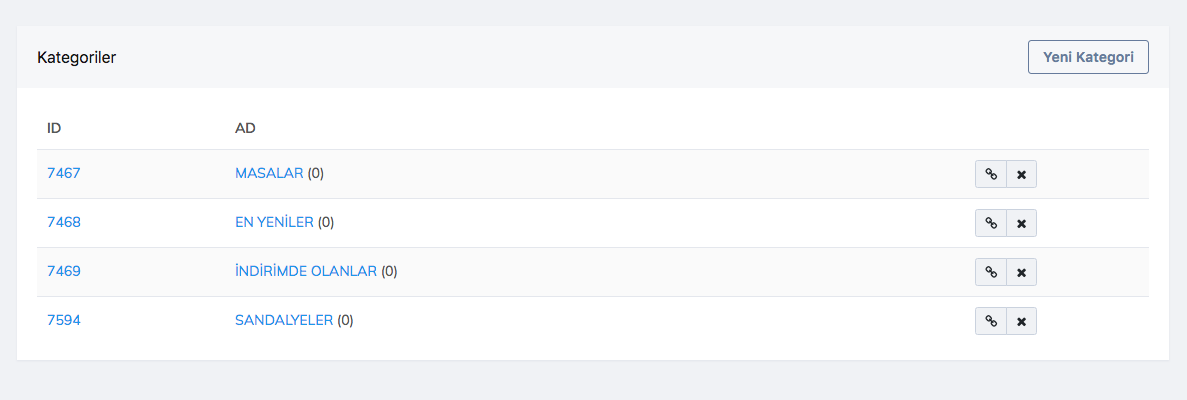
Task: Click category ID 7467
Action: click(x=64, y=173)
